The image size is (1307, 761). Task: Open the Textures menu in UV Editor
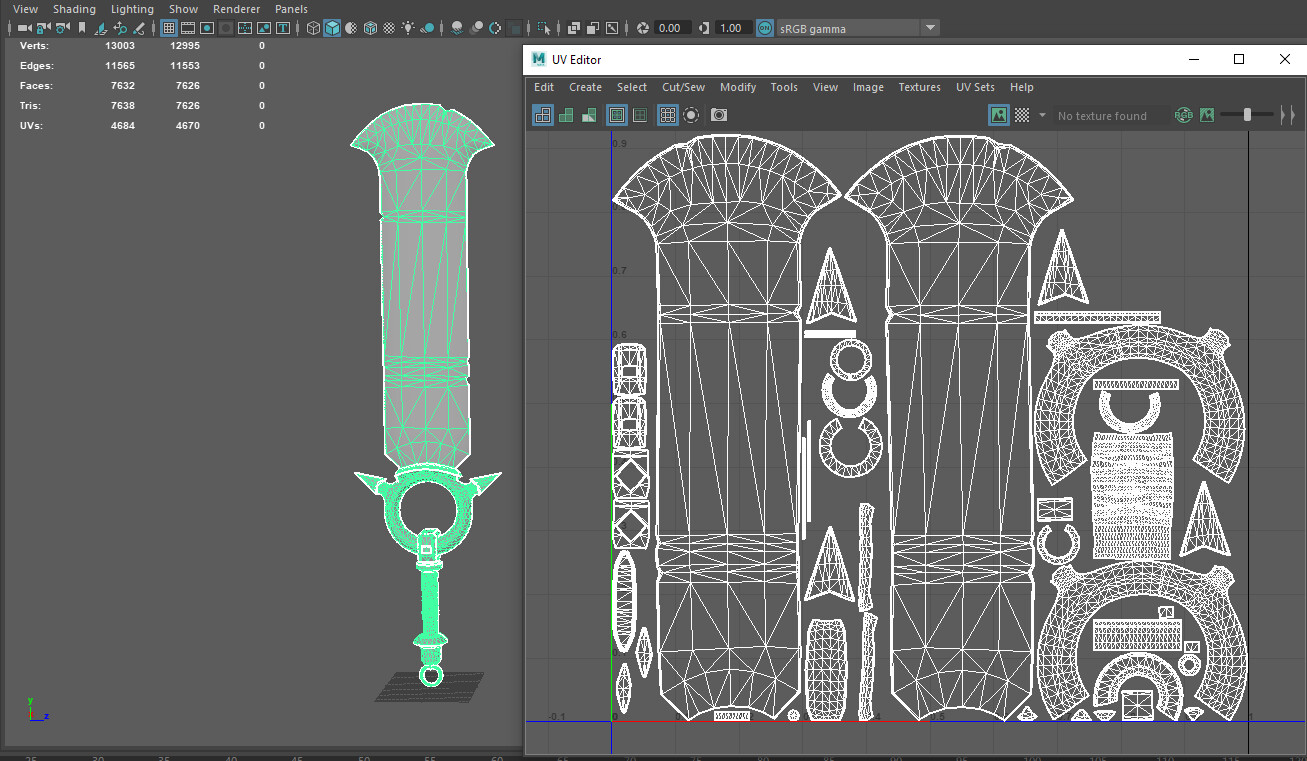coord(919,87)
